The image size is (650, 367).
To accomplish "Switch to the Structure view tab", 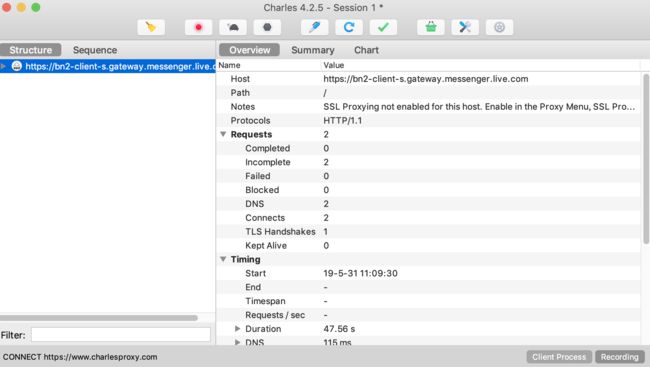I will (31, 50).
